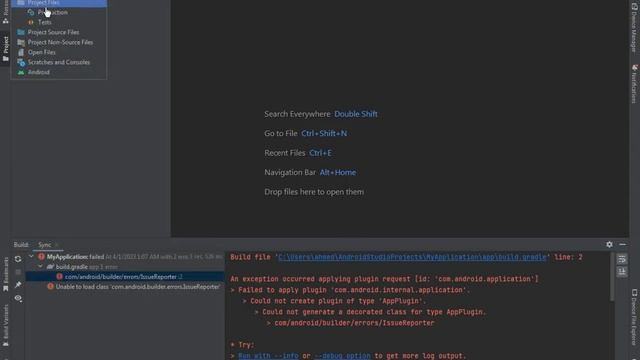Switch to the Build tab

point(21,245)
